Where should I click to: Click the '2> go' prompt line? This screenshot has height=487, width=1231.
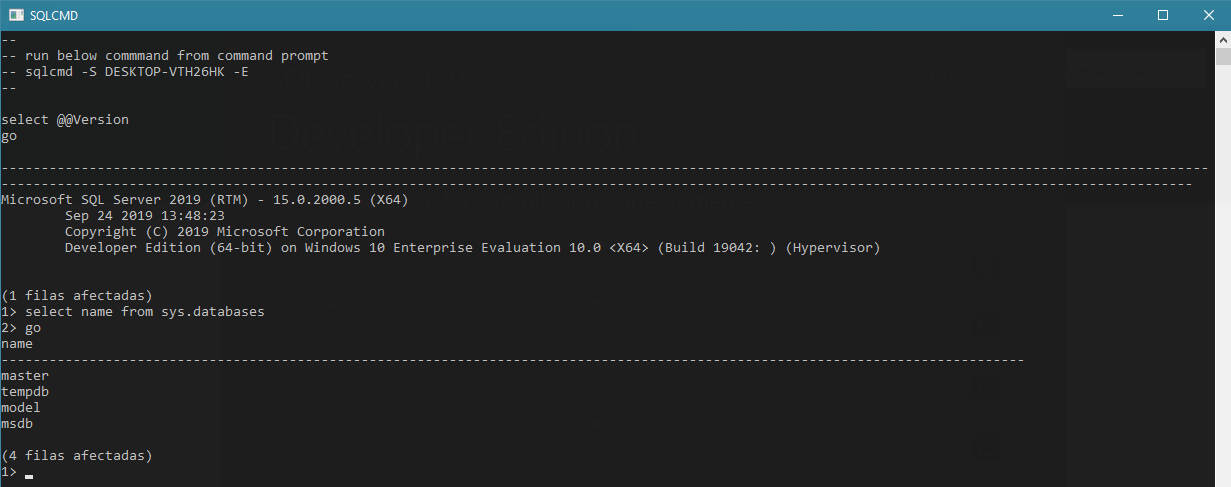tap(21, 328)
